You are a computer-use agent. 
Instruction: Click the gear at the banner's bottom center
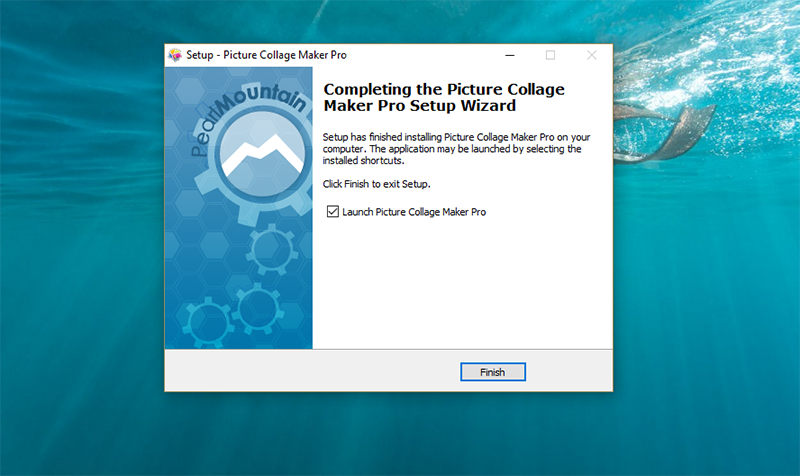point(256,310)
